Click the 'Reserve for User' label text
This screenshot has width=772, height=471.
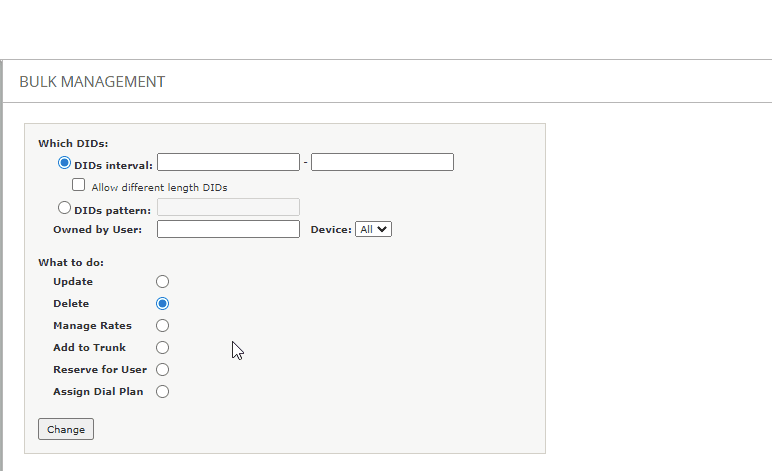(100, 370)
